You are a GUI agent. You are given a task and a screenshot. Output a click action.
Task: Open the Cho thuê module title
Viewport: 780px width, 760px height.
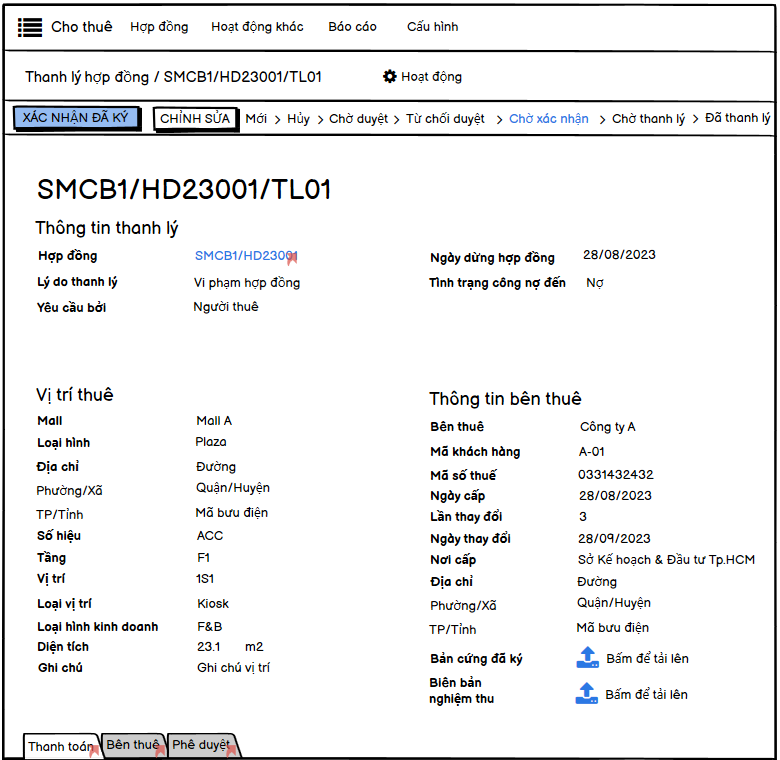(82, 27)
